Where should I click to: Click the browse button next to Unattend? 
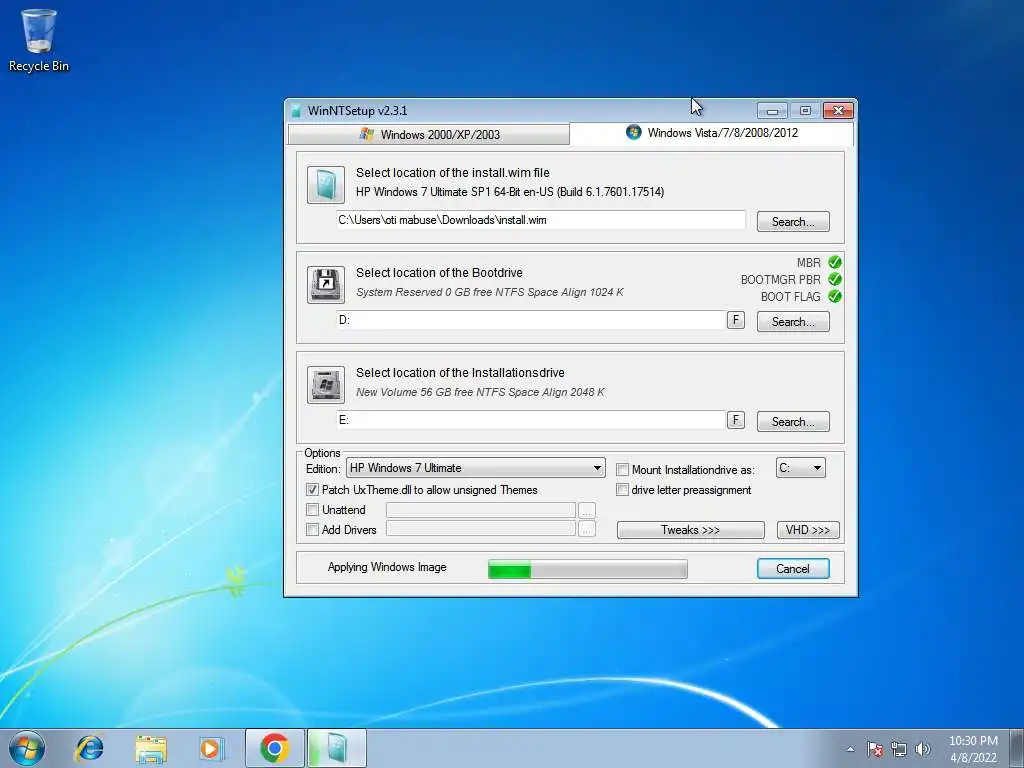tap(586, 510)
